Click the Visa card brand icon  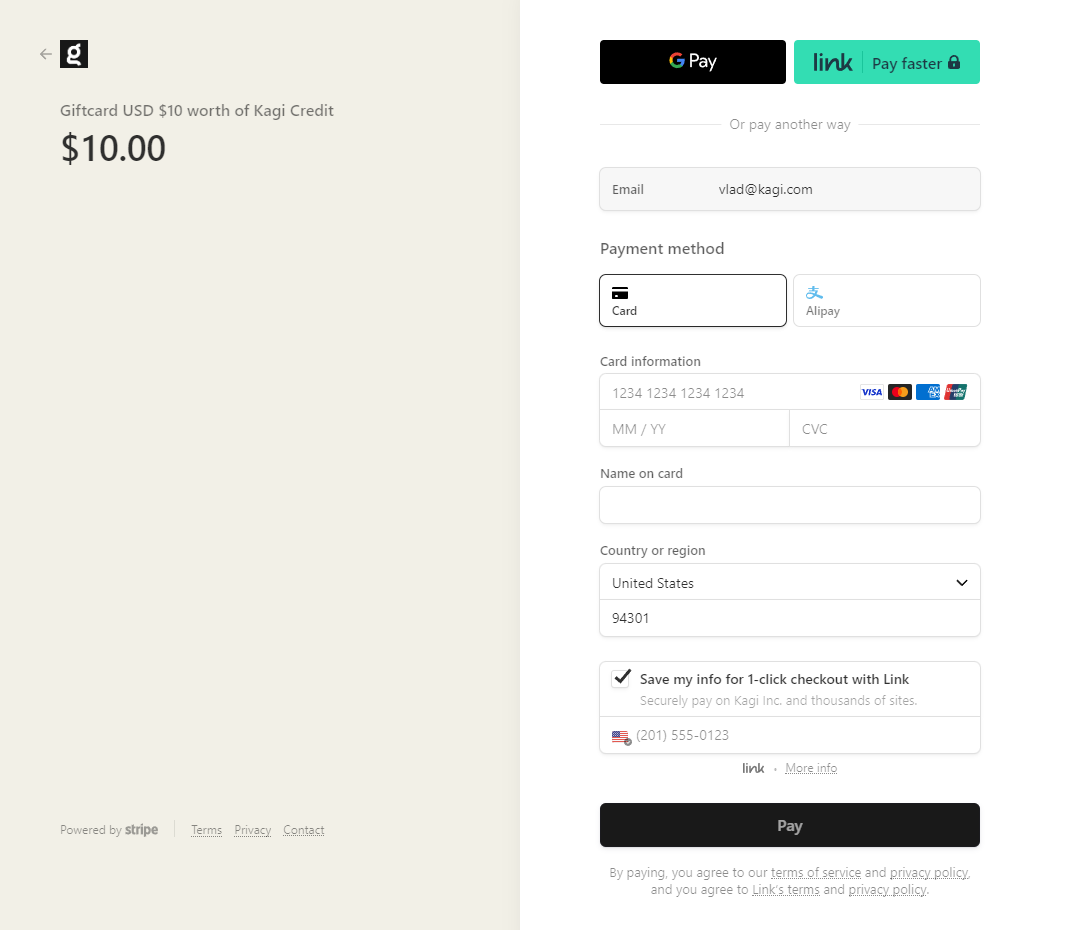tap(871, 392)
